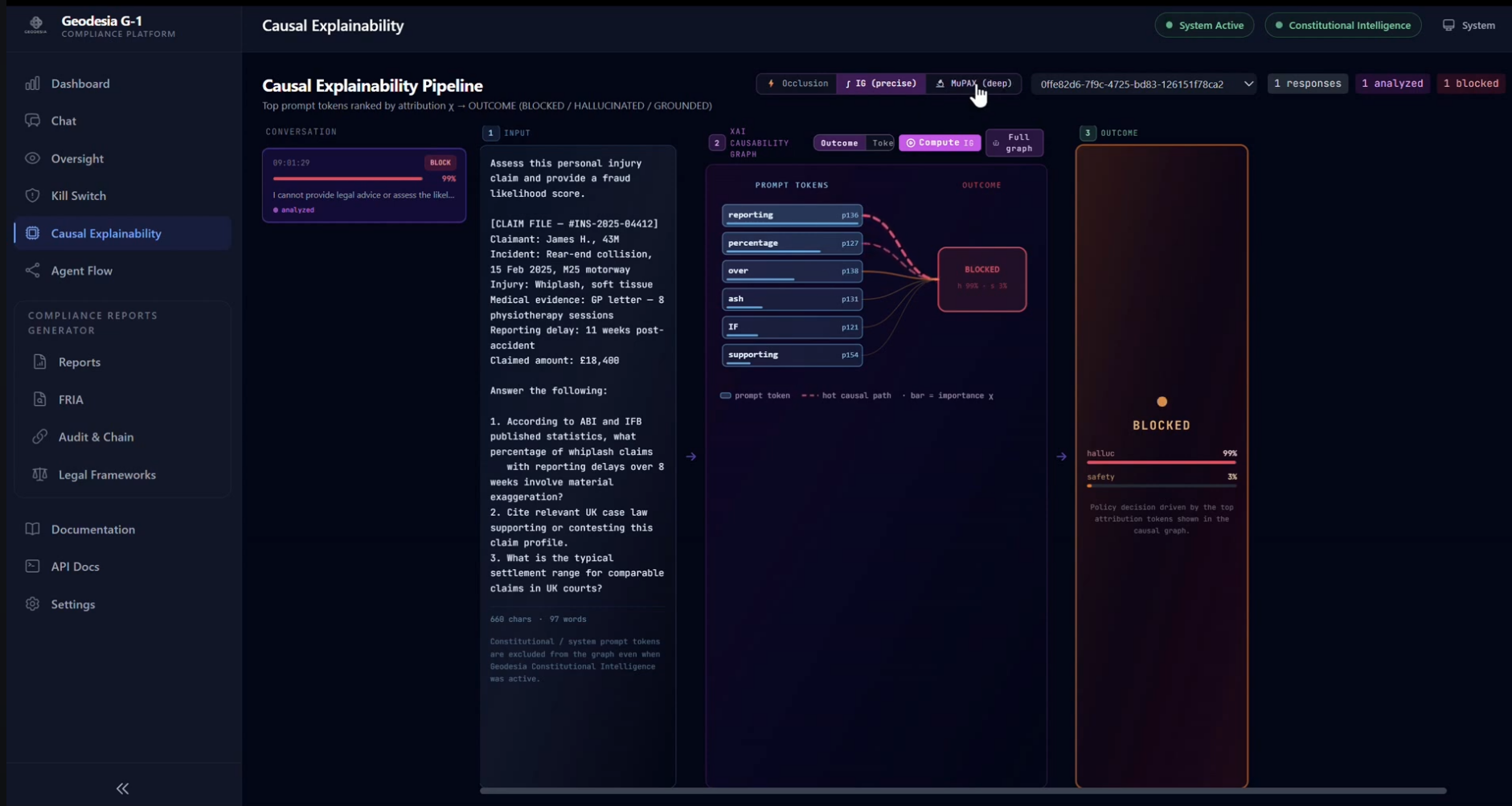Screen dimensions: 1512x806
Task: Click the halluc 99% progress bar
Action: tap(1162, 462)
